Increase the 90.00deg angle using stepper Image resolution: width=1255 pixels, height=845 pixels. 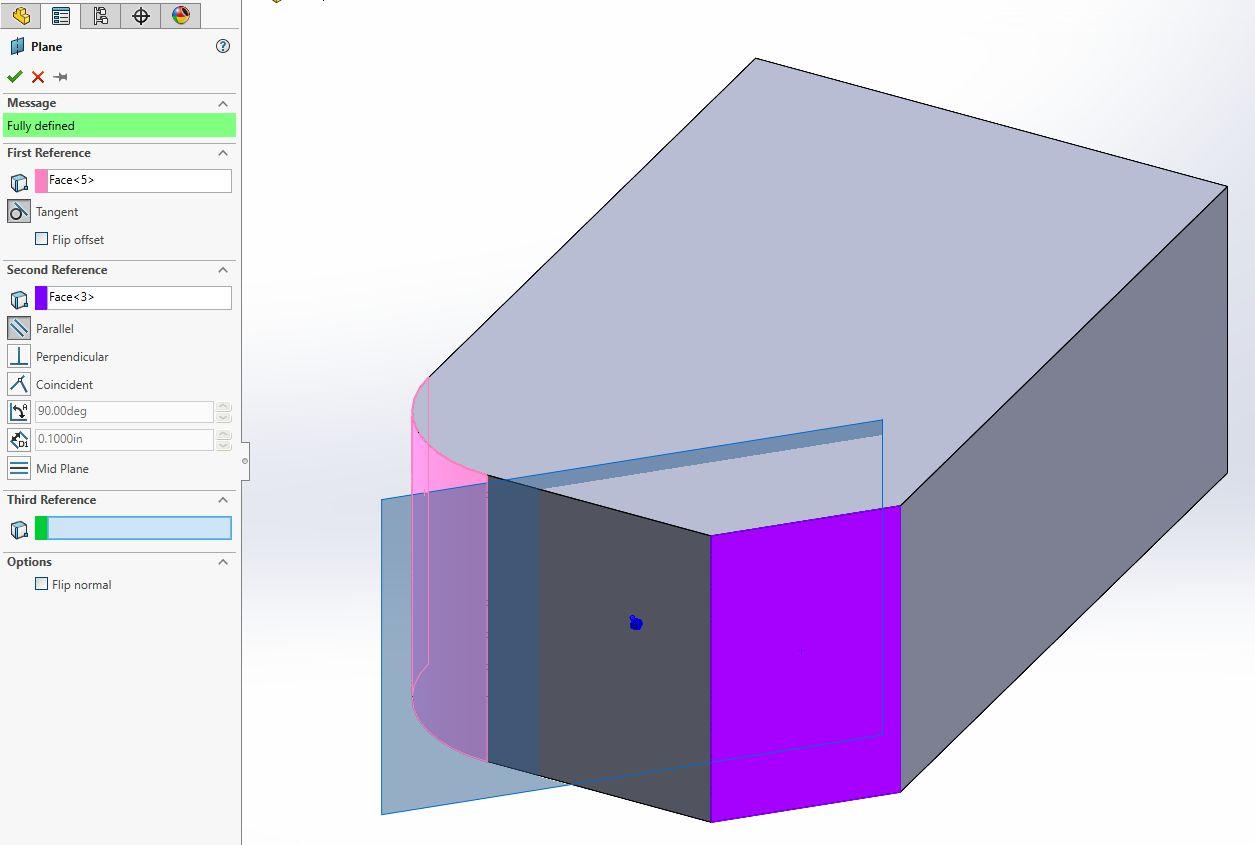[x=224, y=406]
